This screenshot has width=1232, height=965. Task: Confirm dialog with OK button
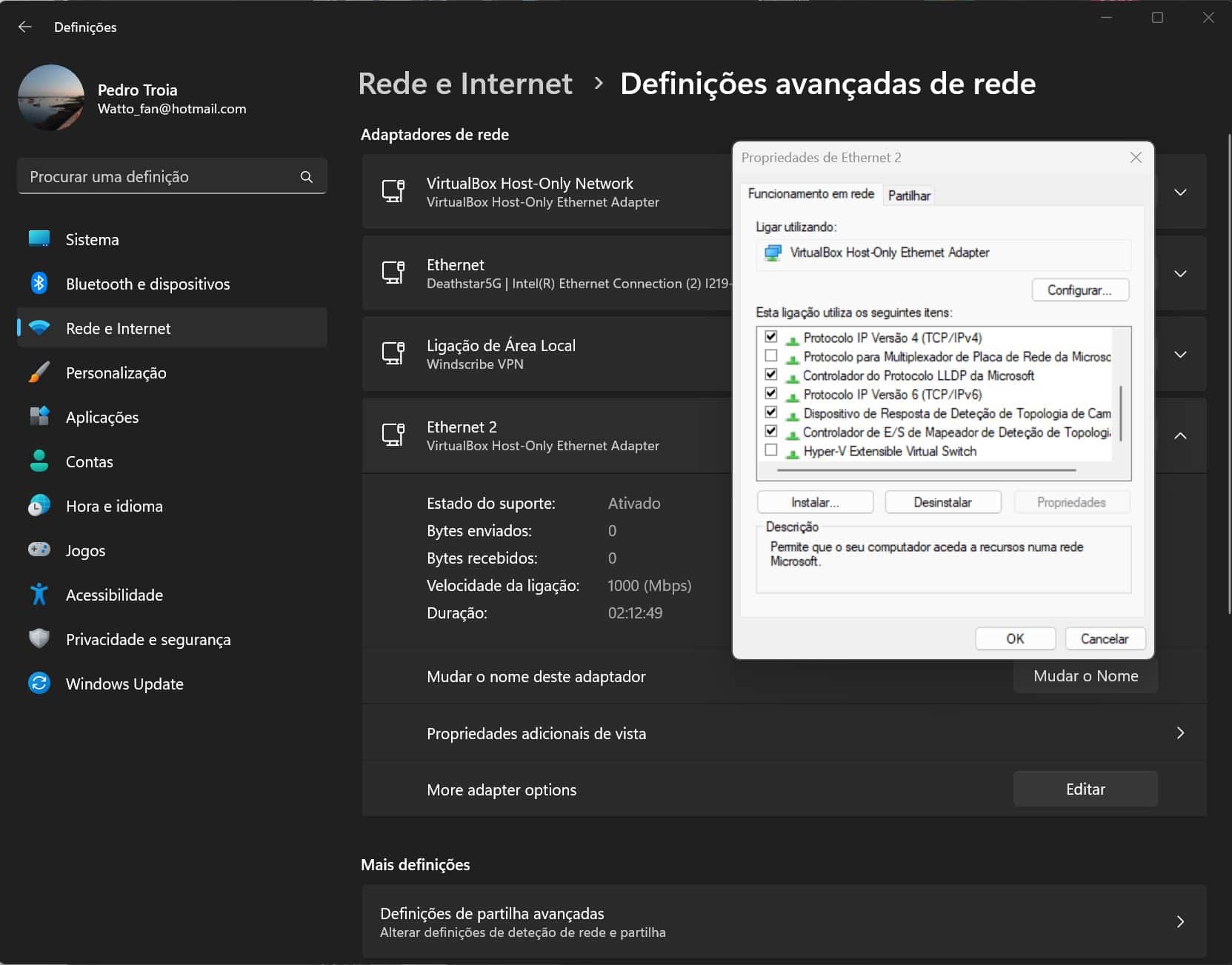coord(1016,638)
